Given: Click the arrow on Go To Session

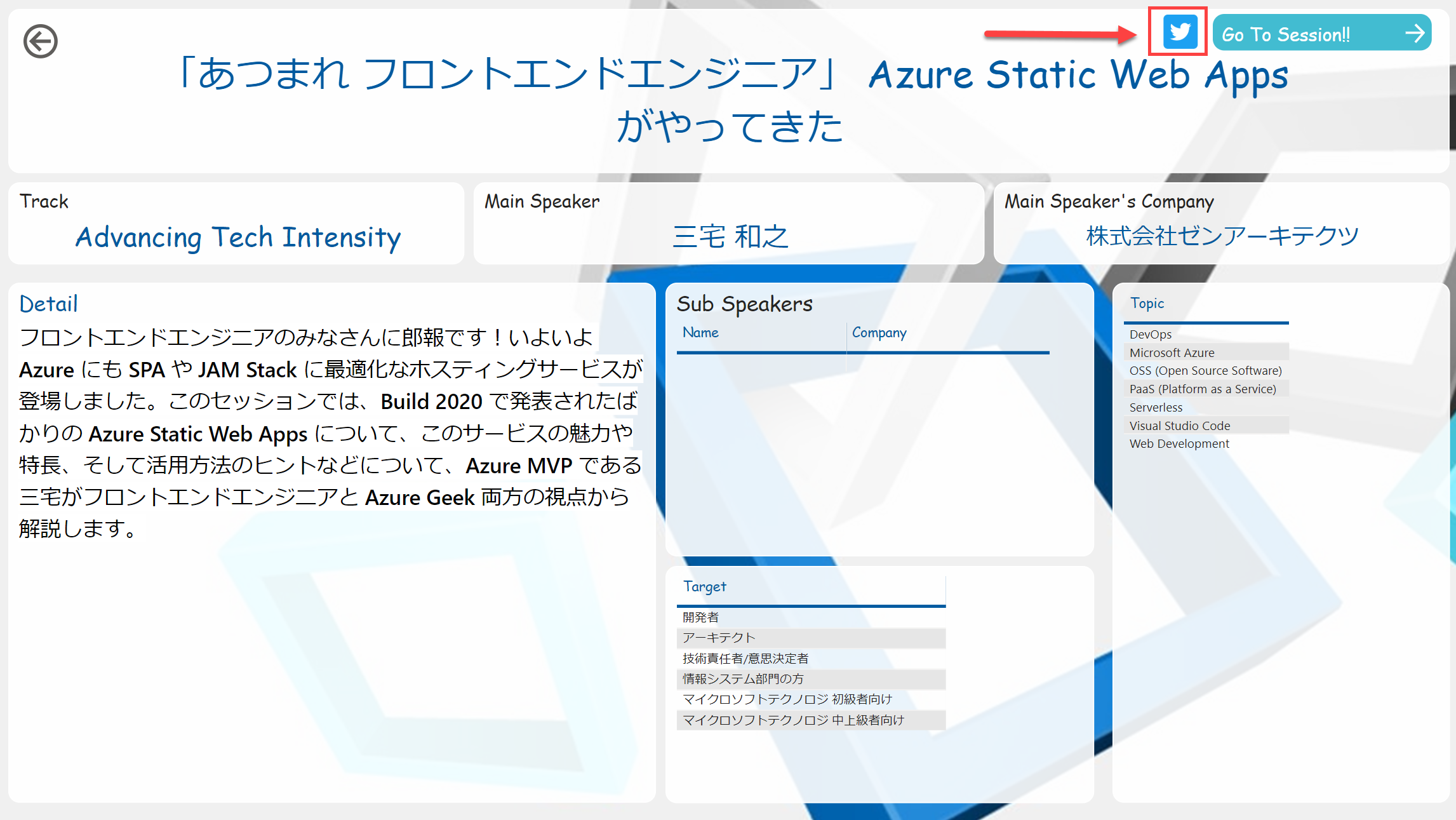Looking at the screenshot, I should coord(1415,33).
